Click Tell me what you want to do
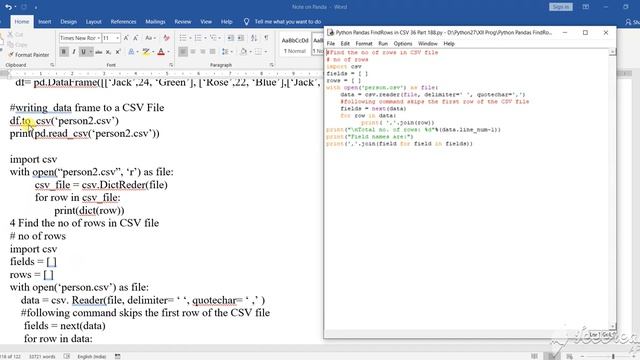Screen dimensions: 640x360 [288, 22]
